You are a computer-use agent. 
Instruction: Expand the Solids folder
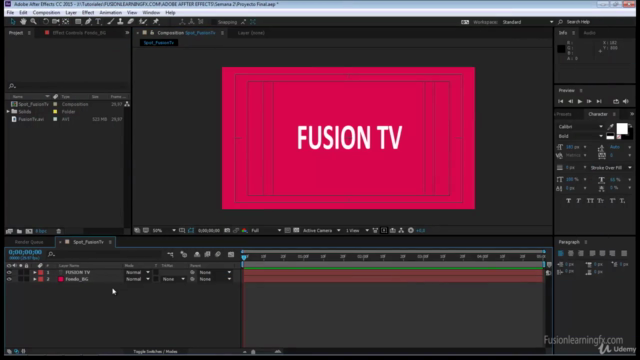pos(8,111)
